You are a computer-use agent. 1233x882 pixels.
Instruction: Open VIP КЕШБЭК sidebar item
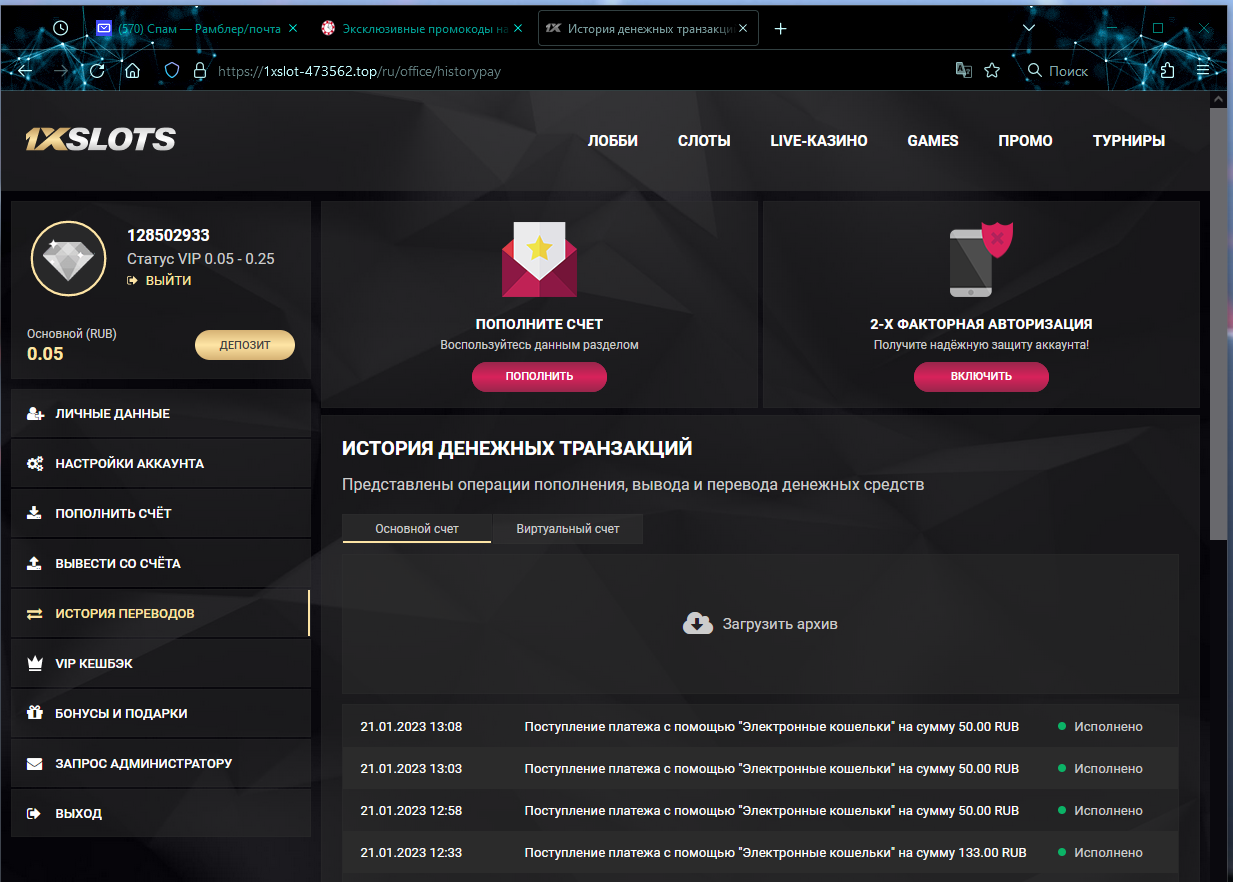tap(161, 664)
